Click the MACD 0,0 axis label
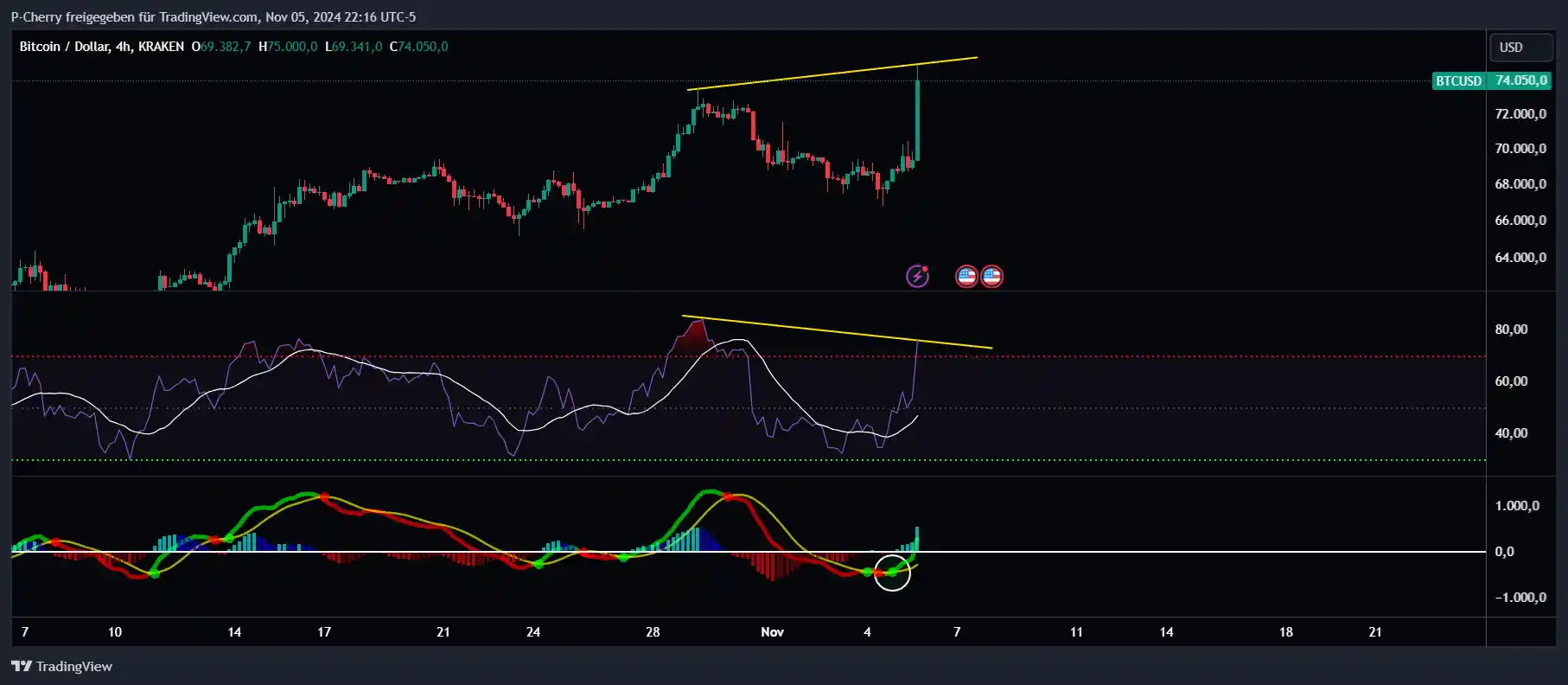 1504,552
